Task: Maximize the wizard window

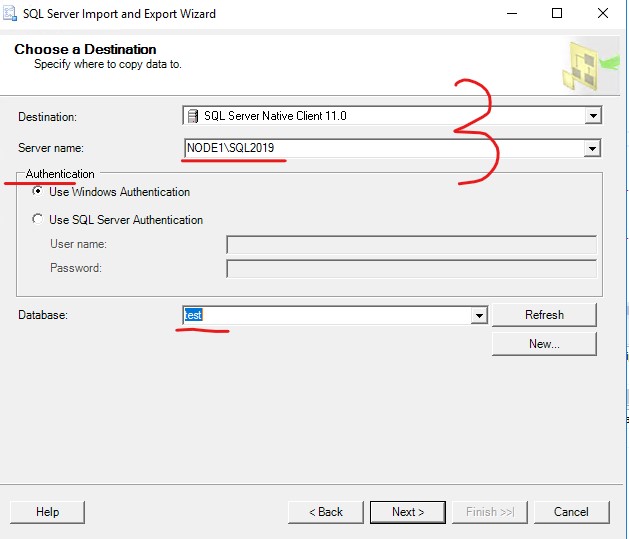Action: tap(557, 13)
